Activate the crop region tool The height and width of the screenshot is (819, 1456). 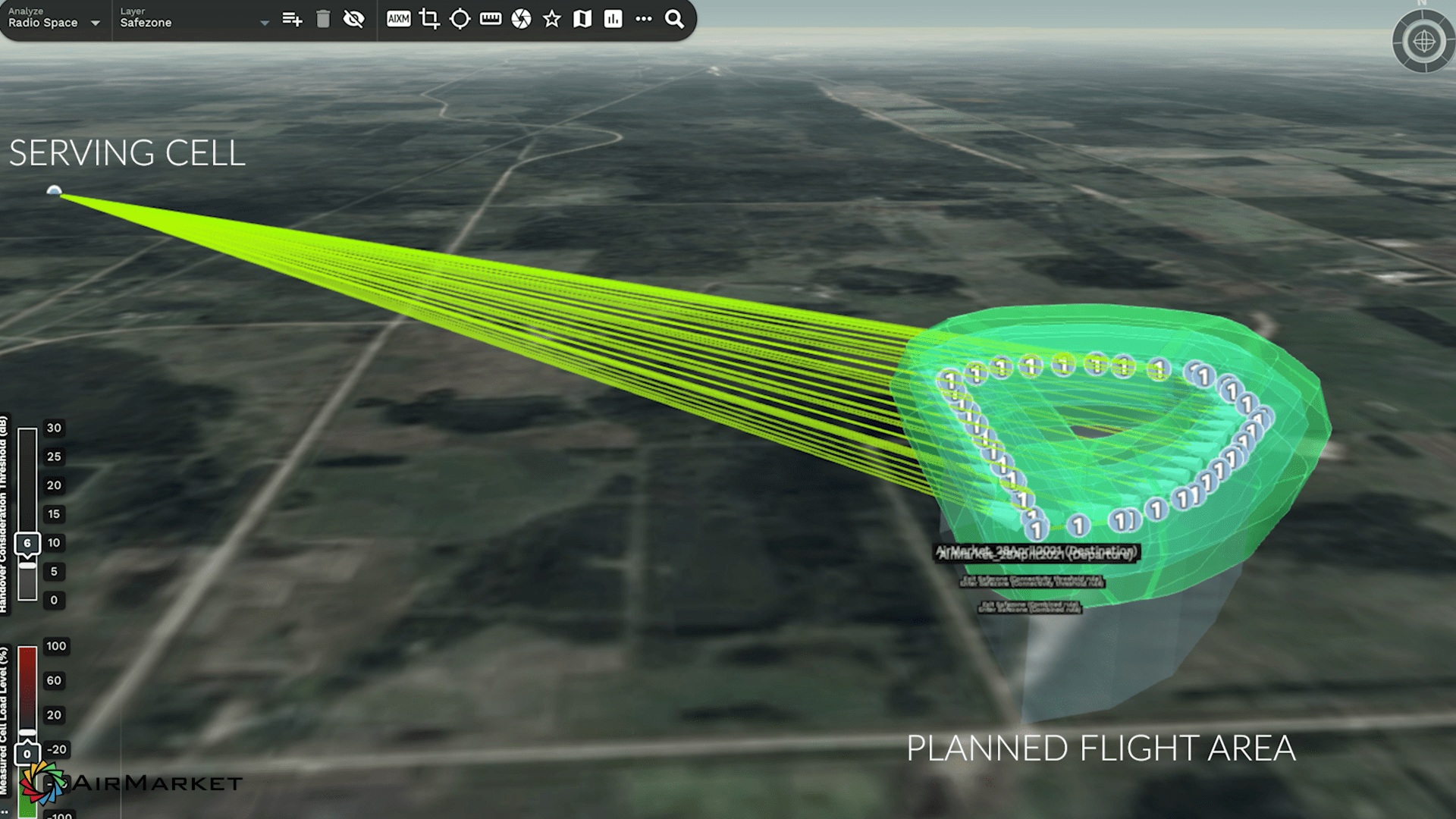429,20
